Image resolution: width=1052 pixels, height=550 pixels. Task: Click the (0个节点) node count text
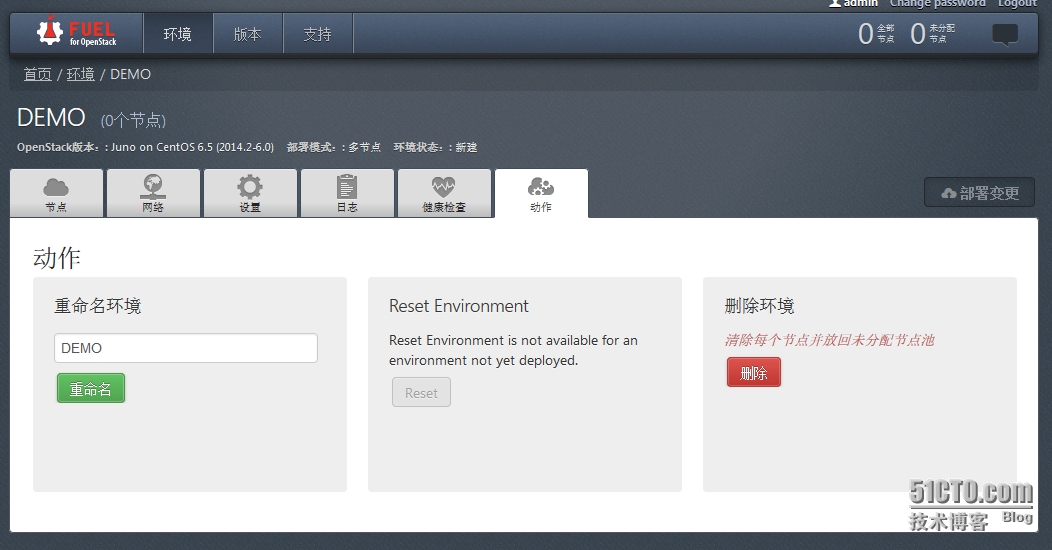pyautogui.click(x=133, y=120)
